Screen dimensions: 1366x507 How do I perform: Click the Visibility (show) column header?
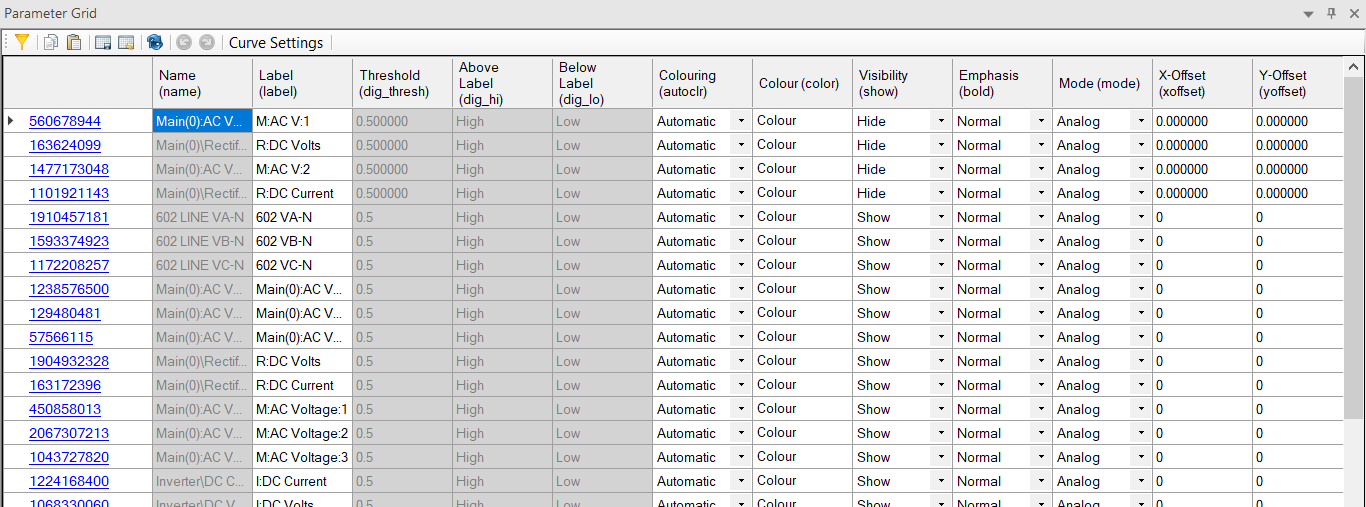click(902, 83)
